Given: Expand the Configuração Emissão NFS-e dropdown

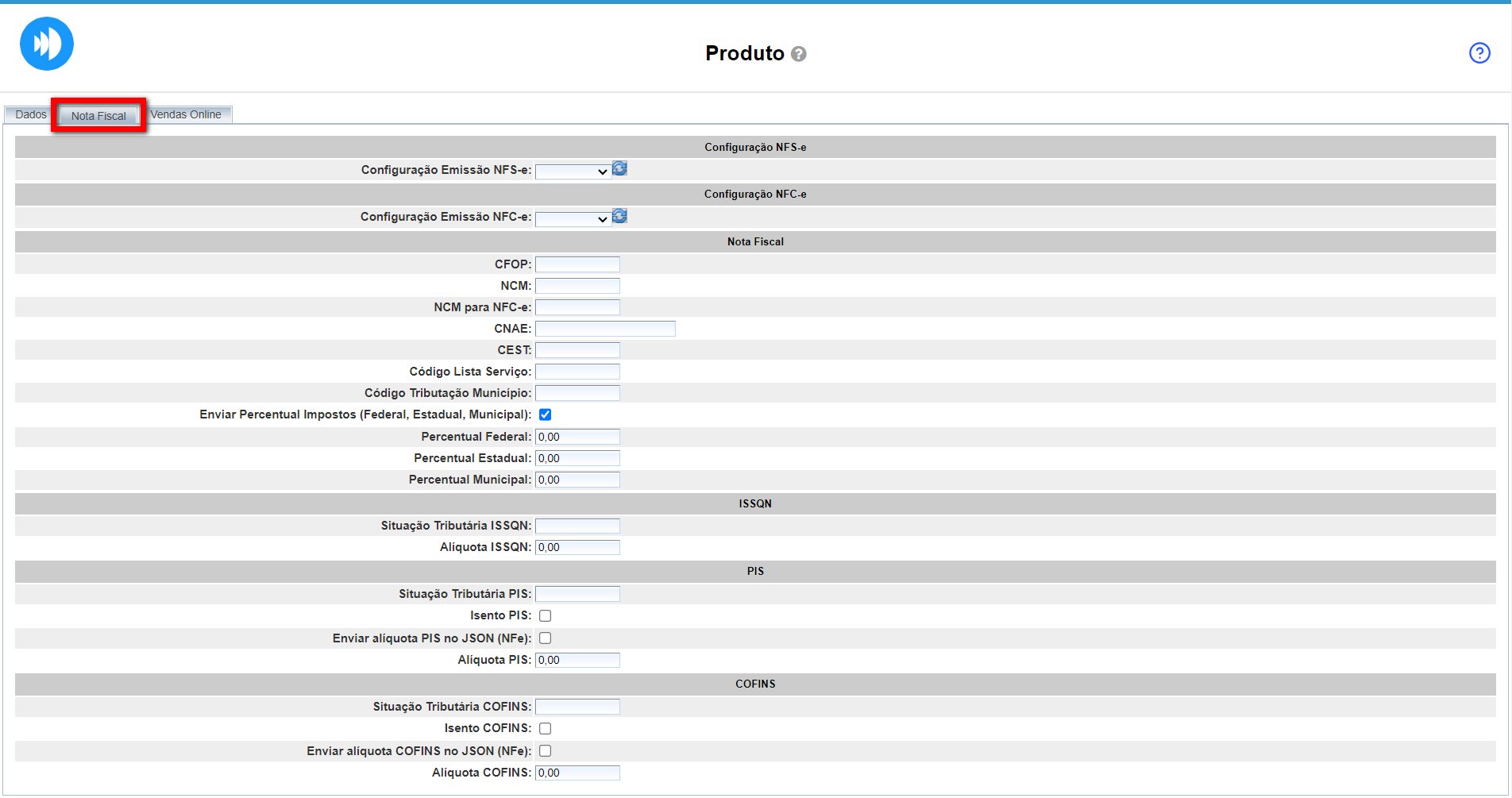Looking at the screenshot, I should click(x=573, y=172).
